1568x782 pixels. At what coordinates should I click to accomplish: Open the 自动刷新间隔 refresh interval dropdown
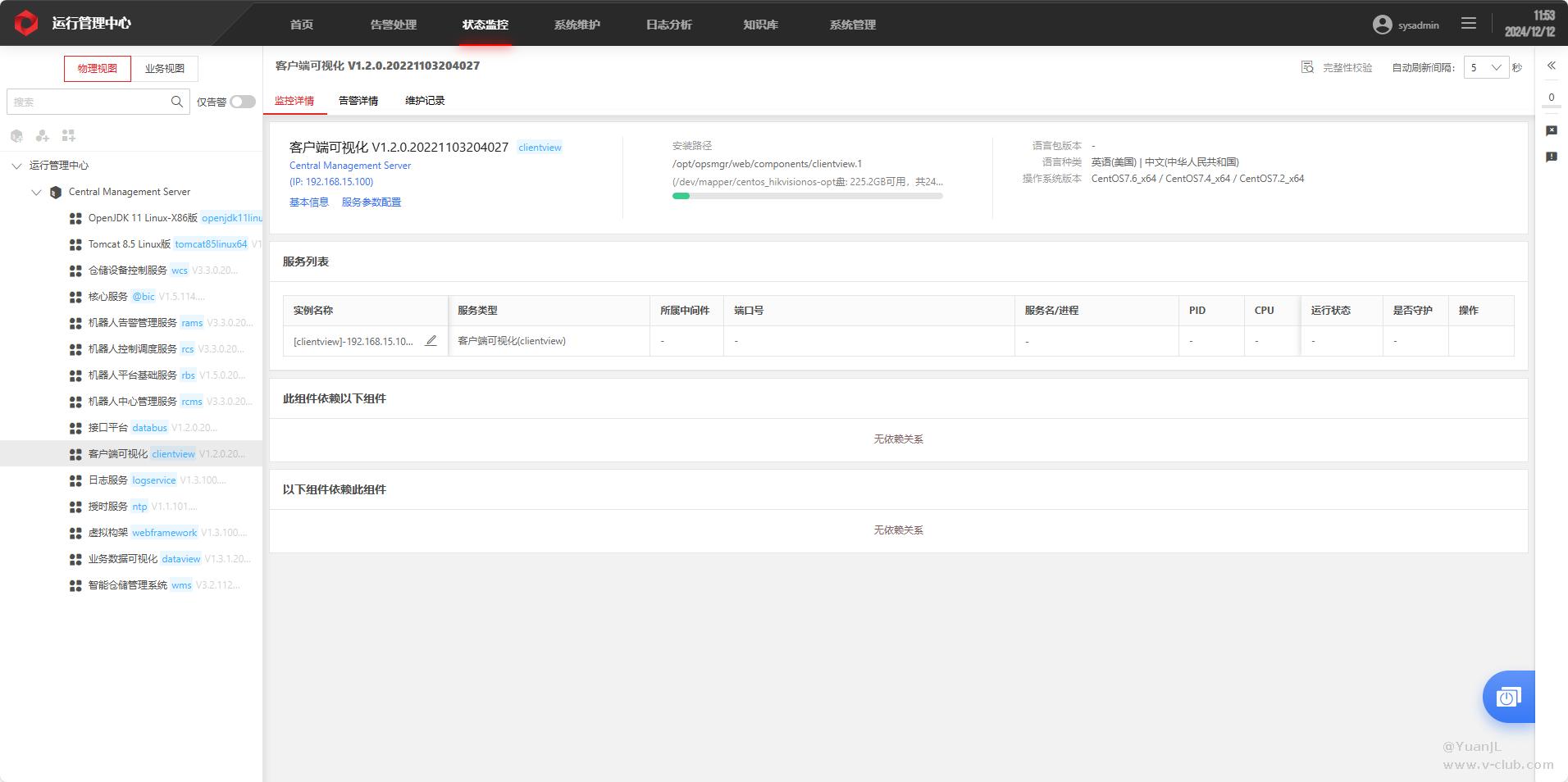[1485, 68]
